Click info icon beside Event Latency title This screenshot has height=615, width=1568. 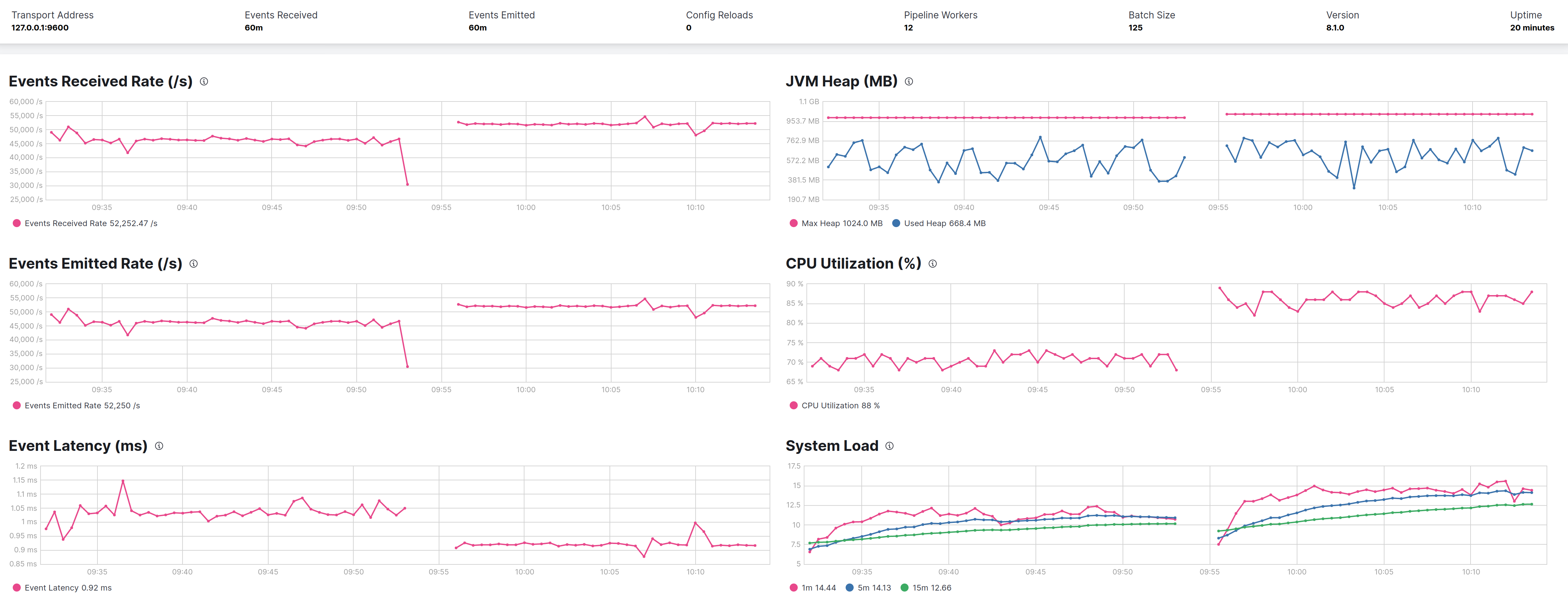pyautogui.click(x=159, y=446)
